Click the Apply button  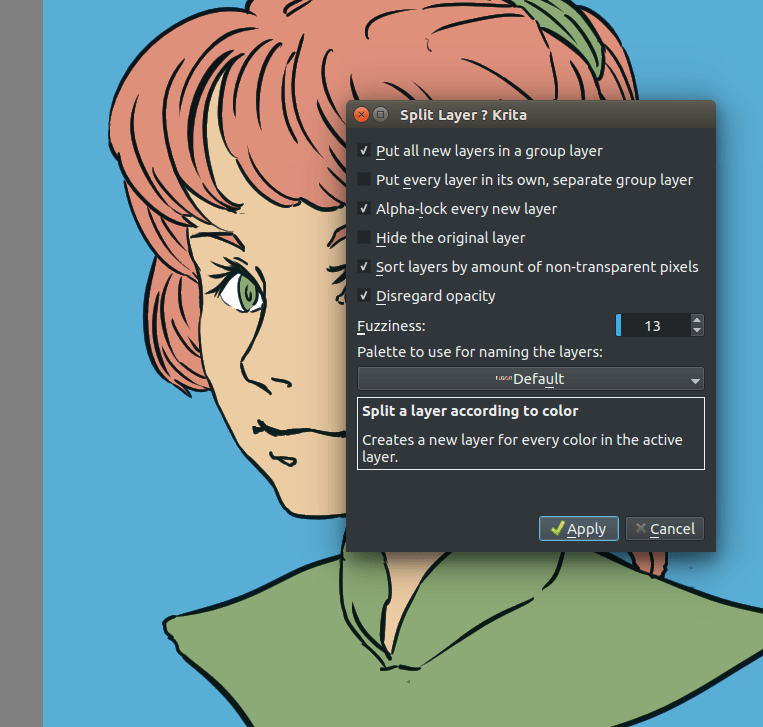(579, 528)
